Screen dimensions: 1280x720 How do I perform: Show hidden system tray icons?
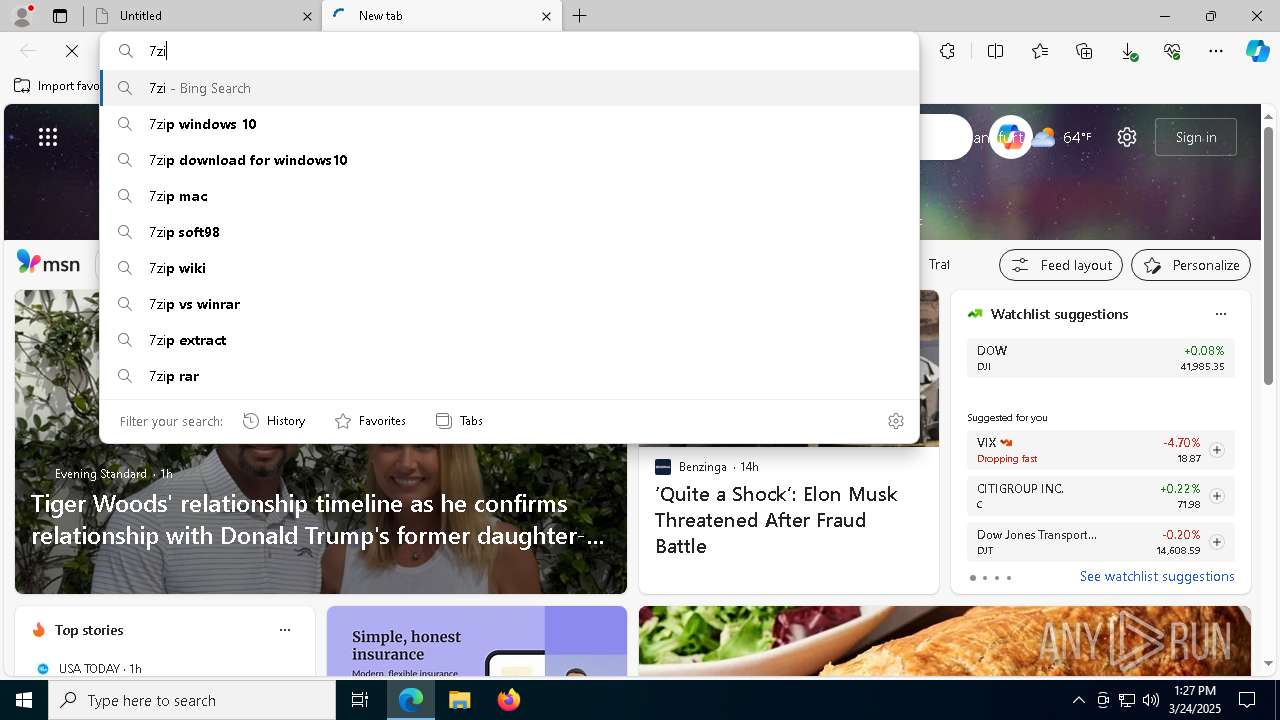pyautogui.click(x=1078, y=700)
